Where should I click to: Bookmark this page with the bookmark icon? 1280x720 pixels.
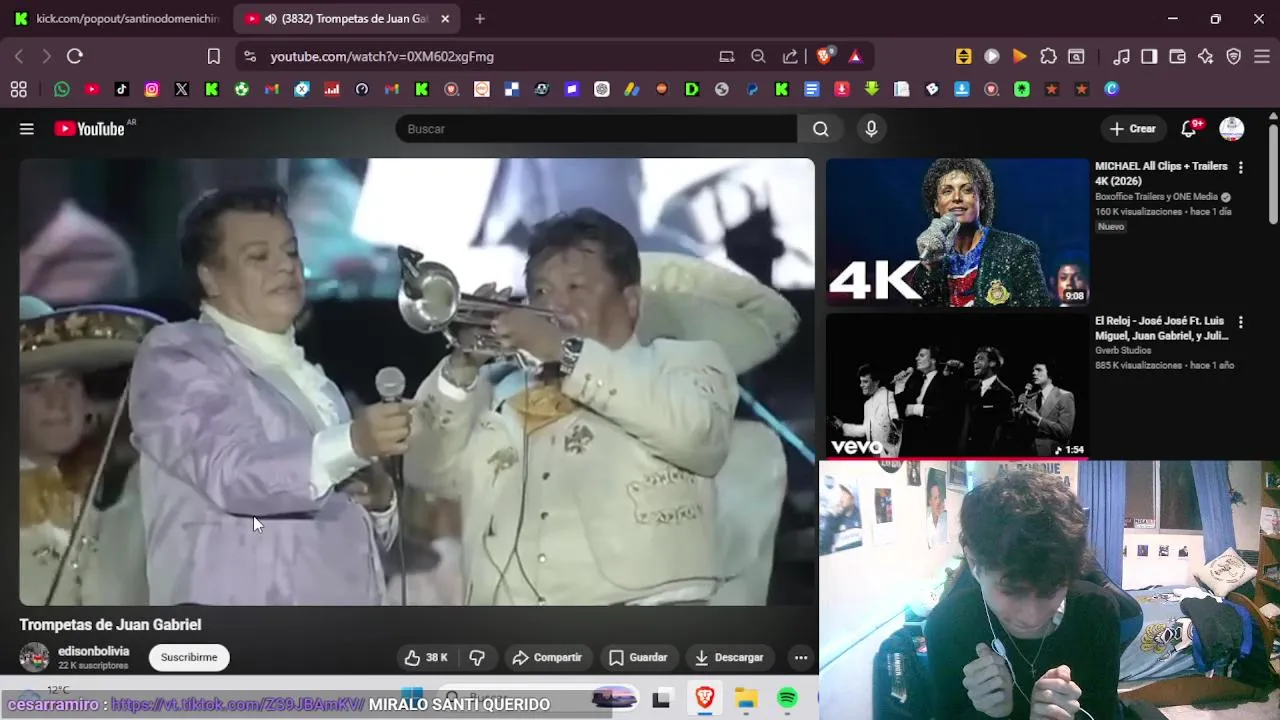[x=213, y=57]
